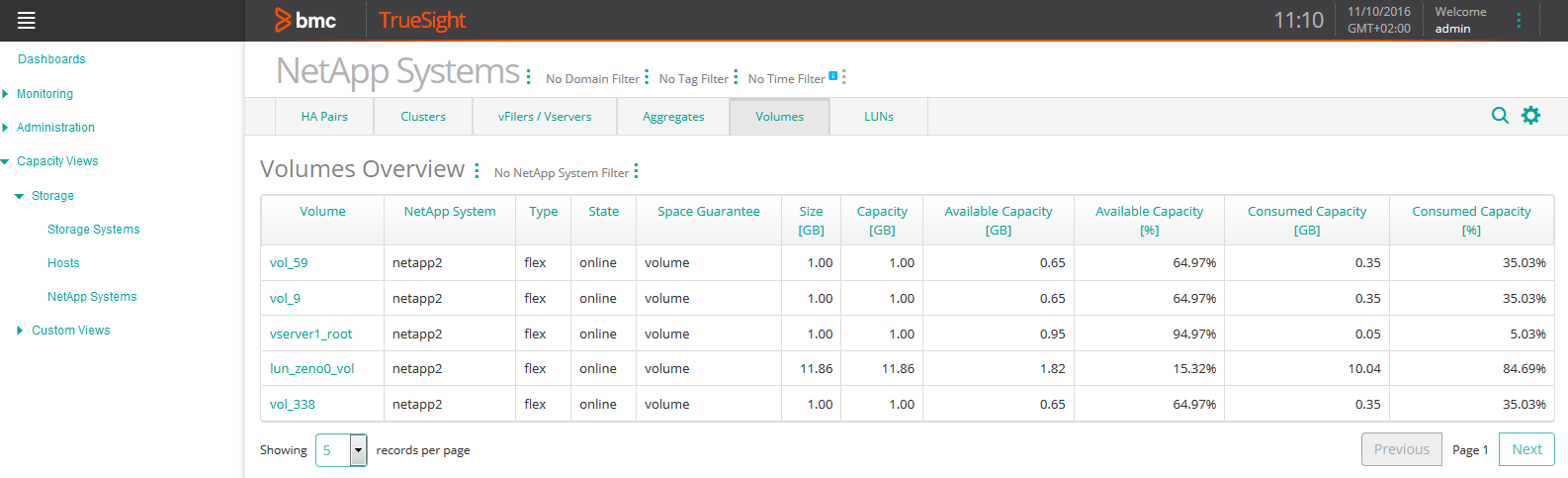Switch to the HA Pairs tab

click(324, 117)
